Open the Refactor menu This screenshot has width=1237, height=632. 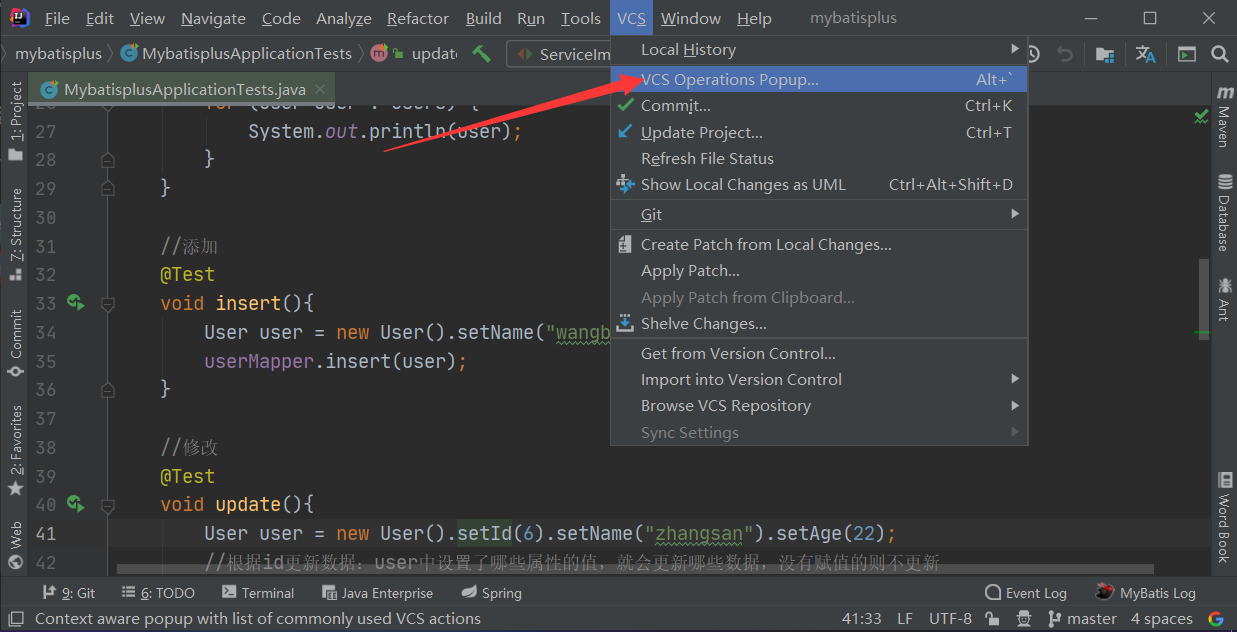[x=417, y=18]
